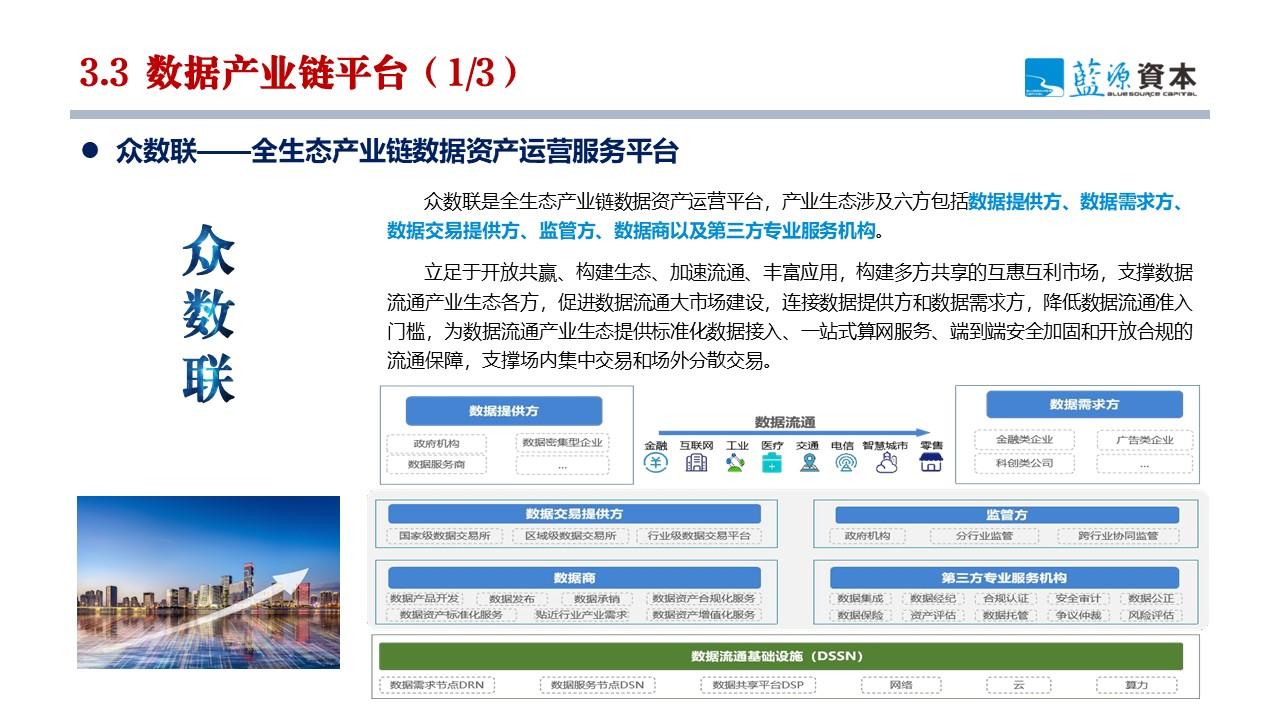Click the 风险评估 box
The height and width of the screenshot is (720, 1280).
click(1150, 615)
